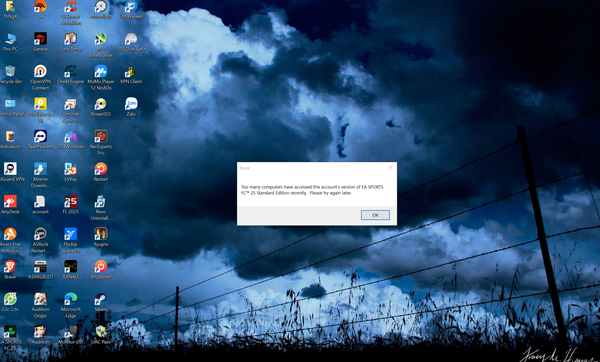Screen dimensions: 600x362
Task: Select the MuMu Player 12 shortcut
Action: pyautogui.click(x=101, y=77)
